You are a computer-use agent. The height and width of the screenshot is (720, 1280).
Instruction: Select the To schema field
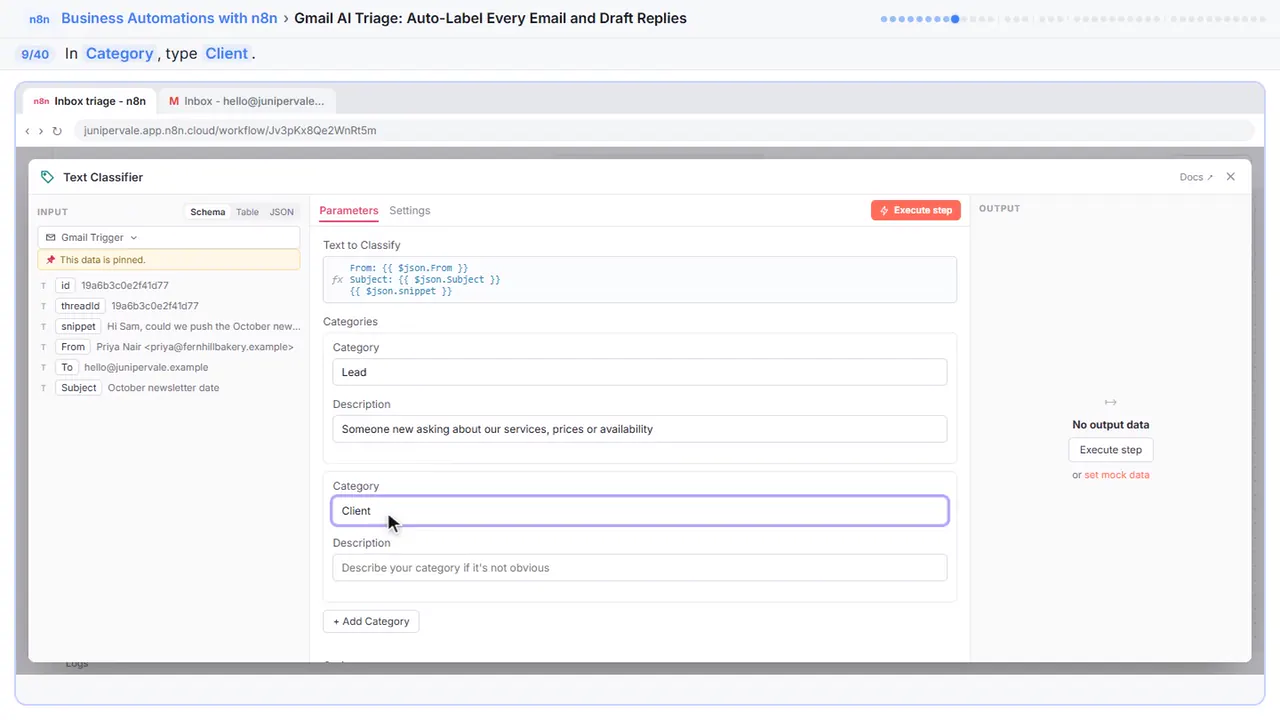coord(67,367)
